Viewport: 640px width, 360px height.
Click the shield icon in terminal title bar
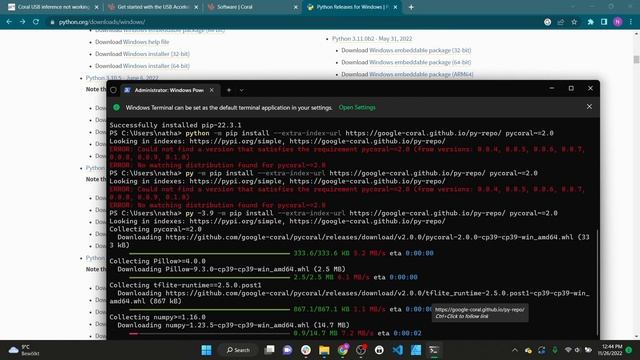point(113,90)
